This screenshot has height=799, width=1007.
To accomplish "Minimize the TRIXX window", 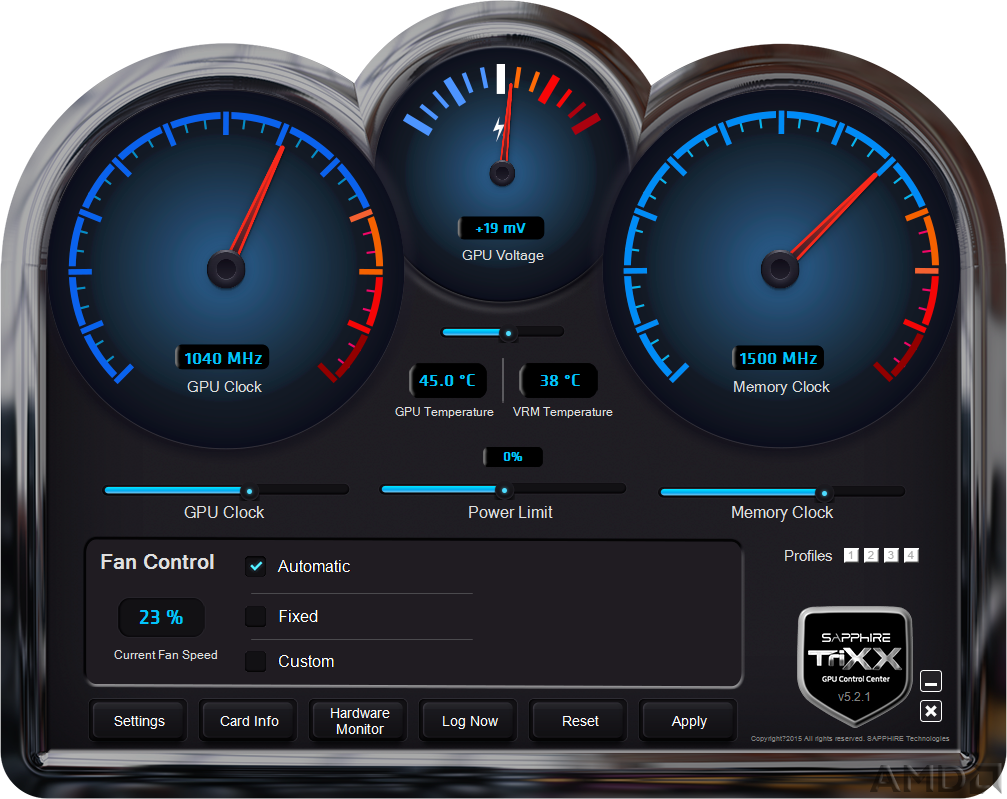I will pyautogui.click(x=931, y=681).
